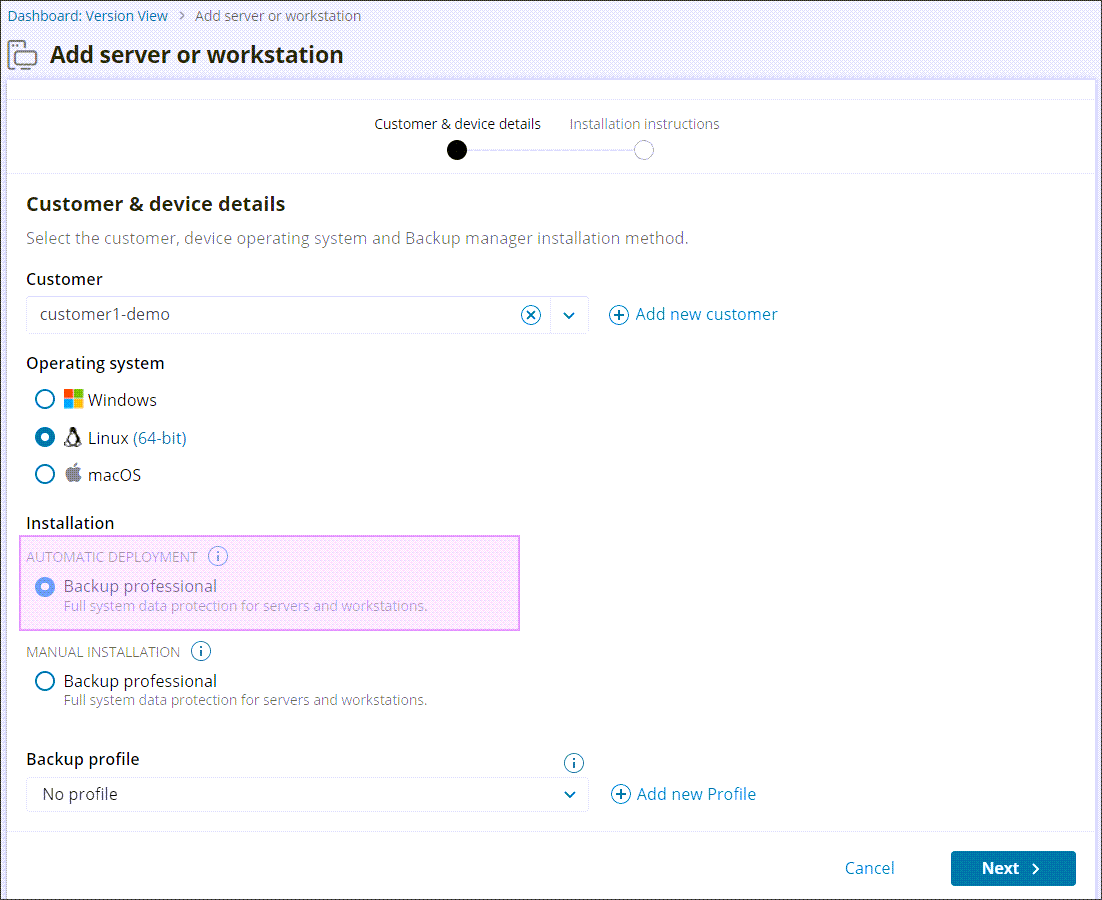
Task: Select Manual Installation Backup professional radio
Action: pyautogui.click(x=45, y=681)
